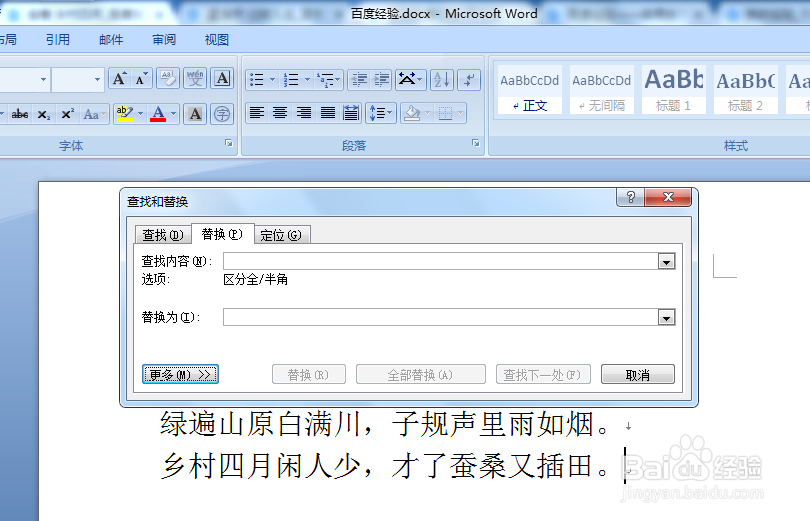The image size is (810, 521).
Task: Click the 替换为 input field
Action: 441,317
